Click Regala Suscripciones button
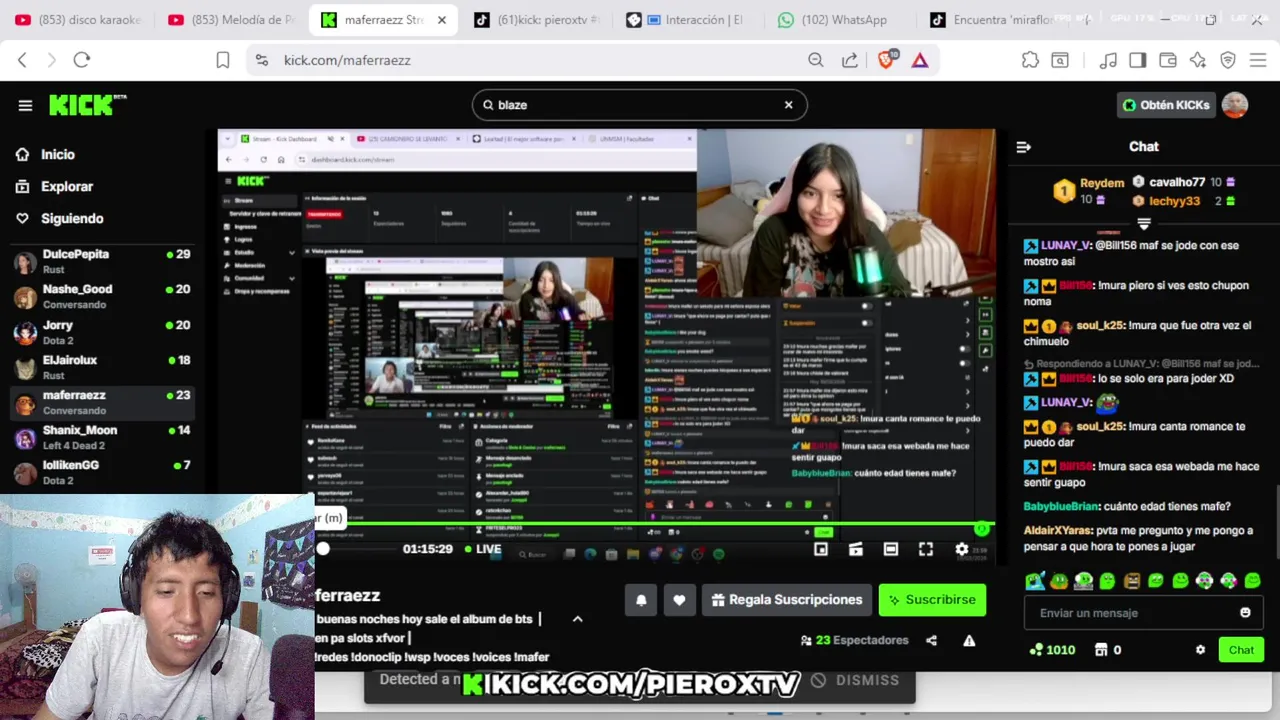1280x720 pixels. click(786, 600)
